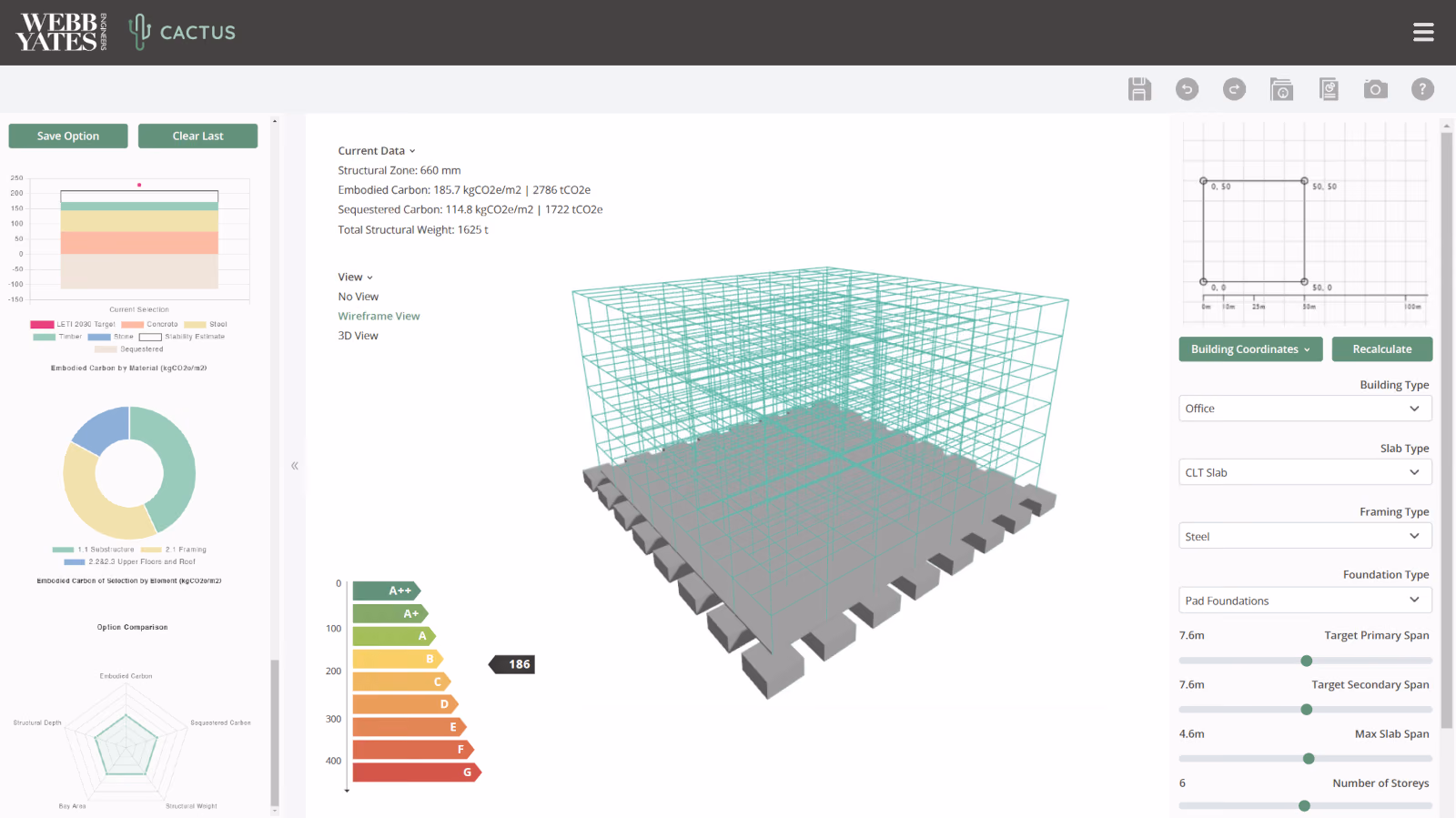The height and width of the screenshot is (818, 1456).
Task: Click Save Option button
Action: [x=68, y=136]
